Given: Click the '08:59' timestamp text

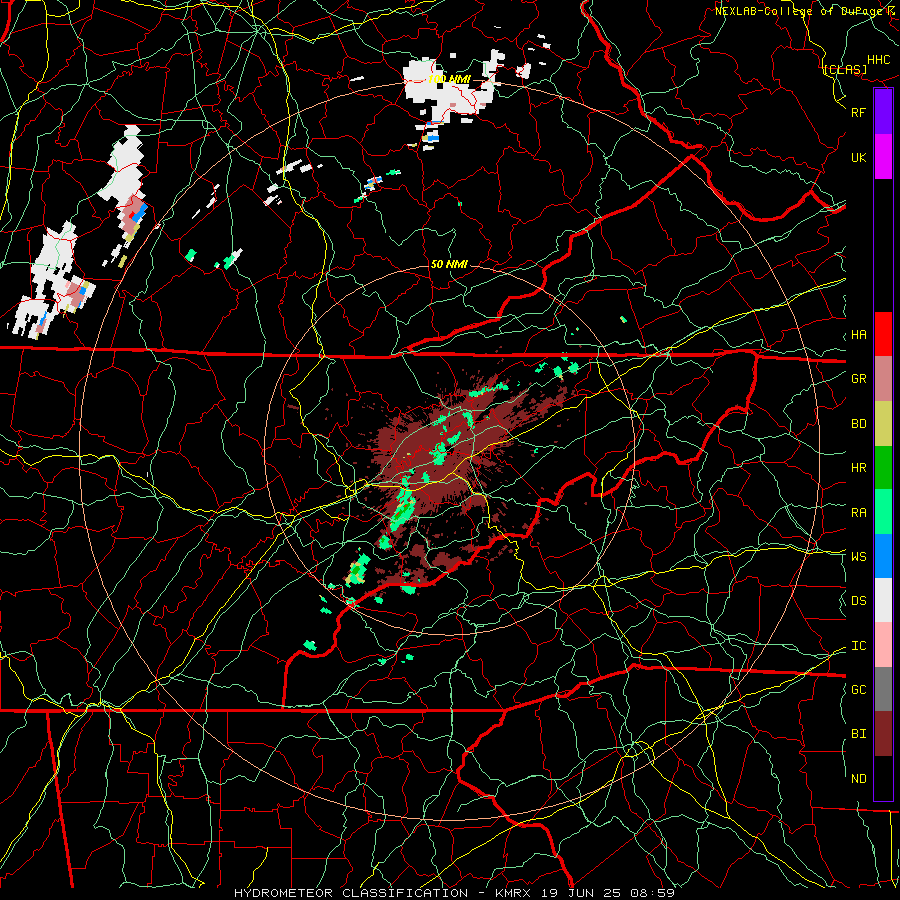Looking at the screenshot, I should (x=655, y=893).
